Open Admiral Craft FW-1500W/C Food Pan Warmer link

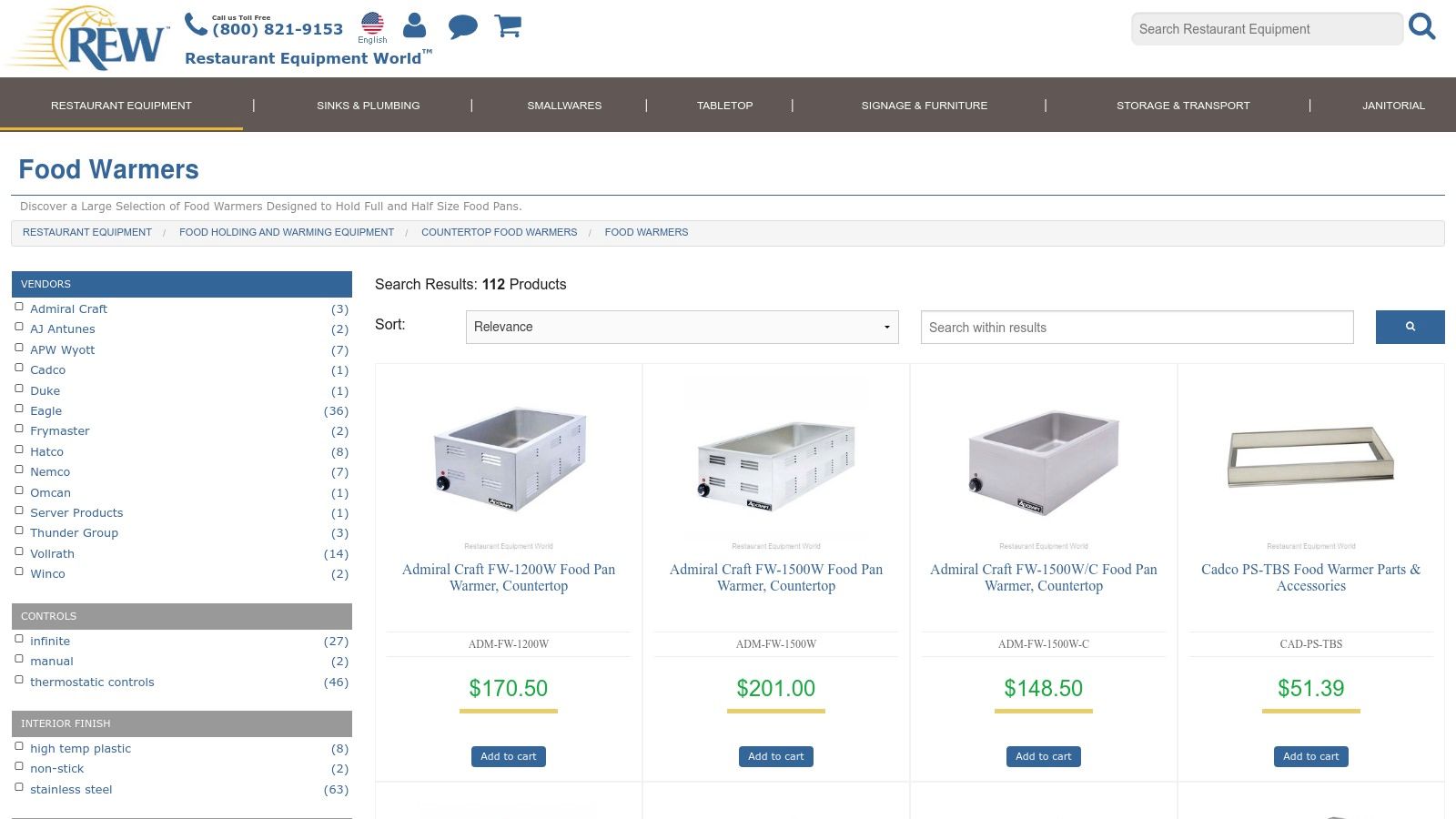pyautogui.click(x=1044, y=578)
